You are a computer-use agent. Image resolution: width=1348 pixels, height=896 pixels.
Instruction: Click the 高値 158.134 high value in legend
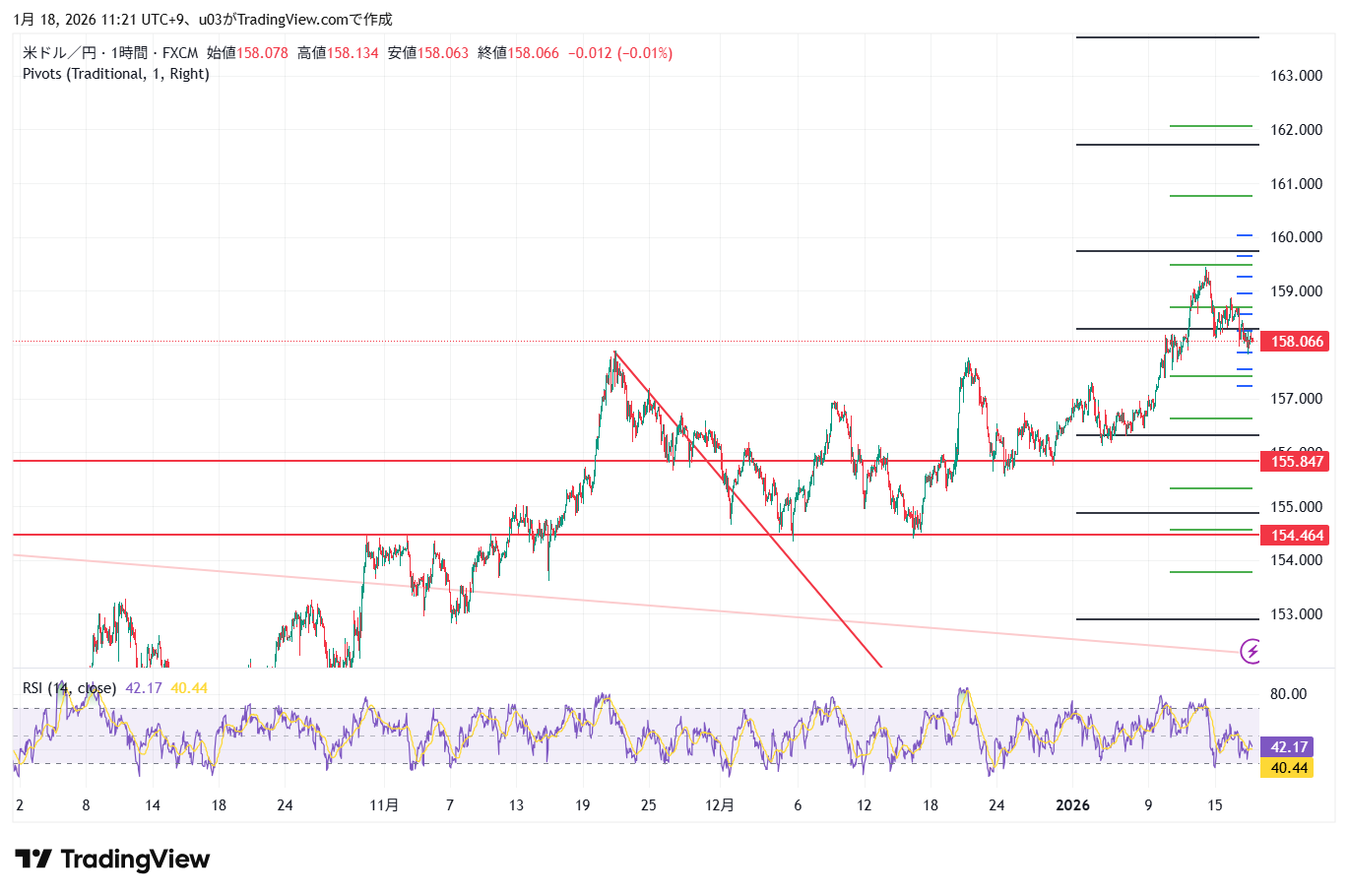(338, 53)
